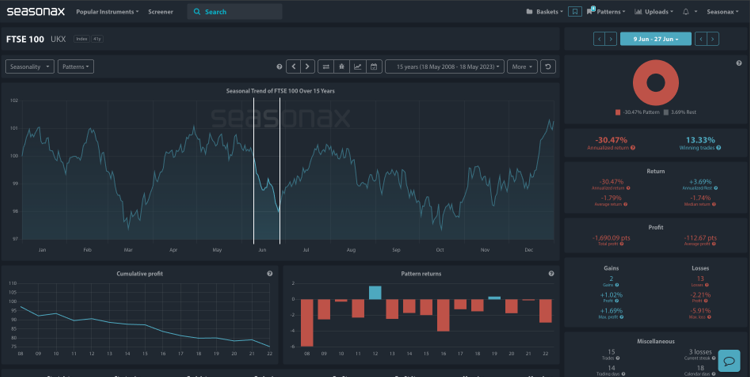Screen dimensions: 750x377
Task: Click the red Pattern legend swatch
Action: [x=618, y=112]
